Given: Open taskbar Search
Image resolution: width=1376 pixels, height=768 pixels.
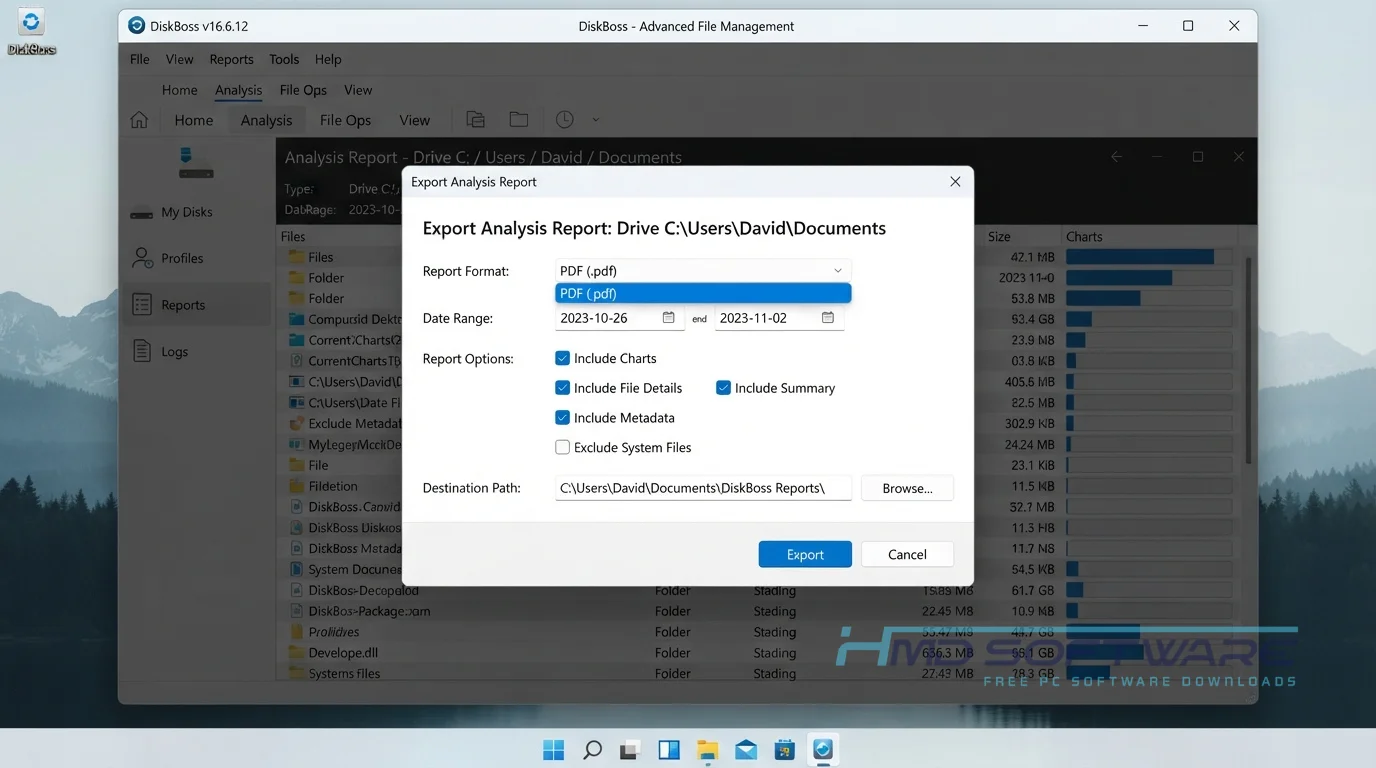Looking at the screenshot, I should 592,749.
